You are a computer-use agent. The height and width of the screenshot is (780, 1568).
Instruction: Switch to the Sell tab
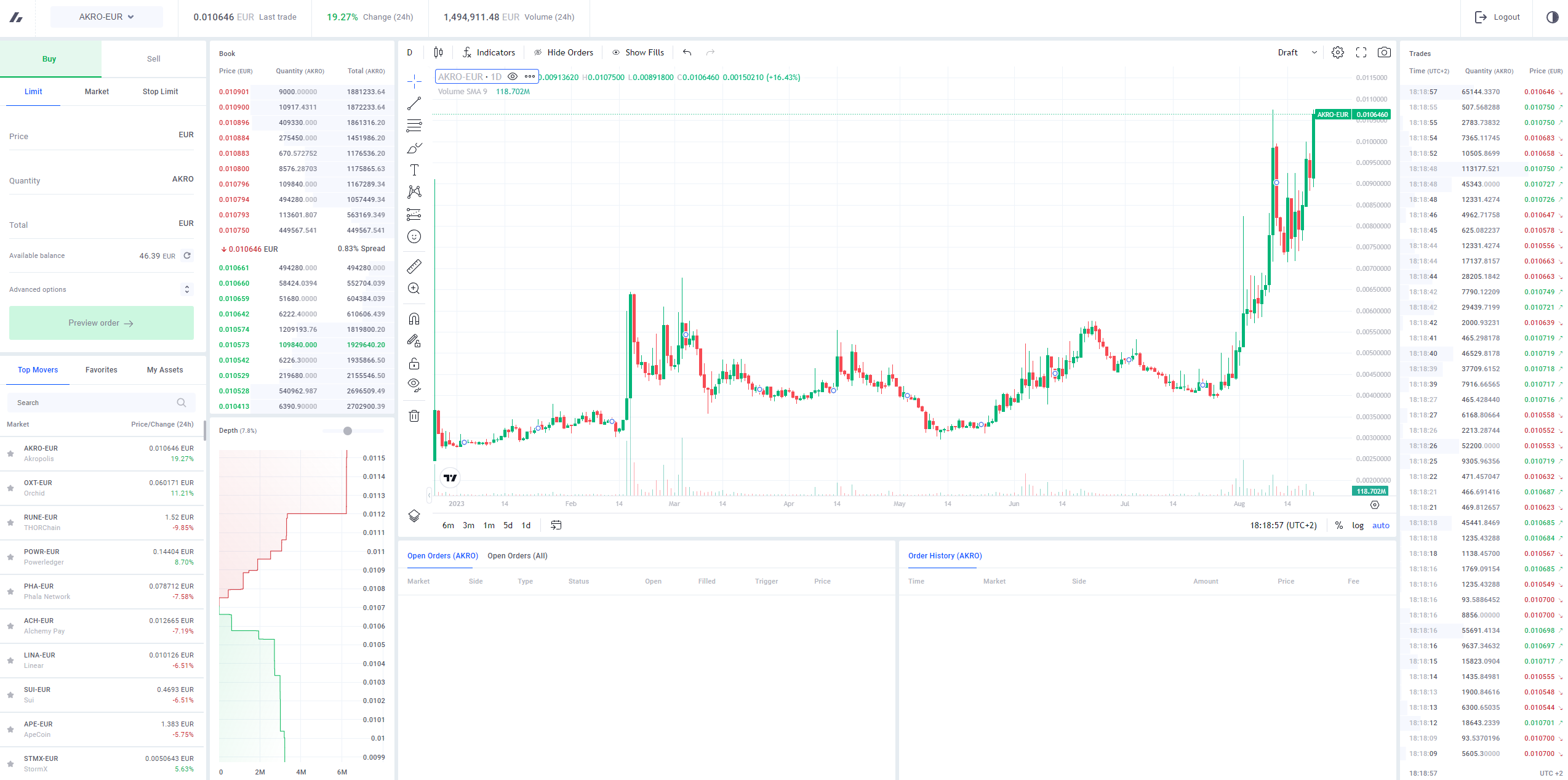152,58
